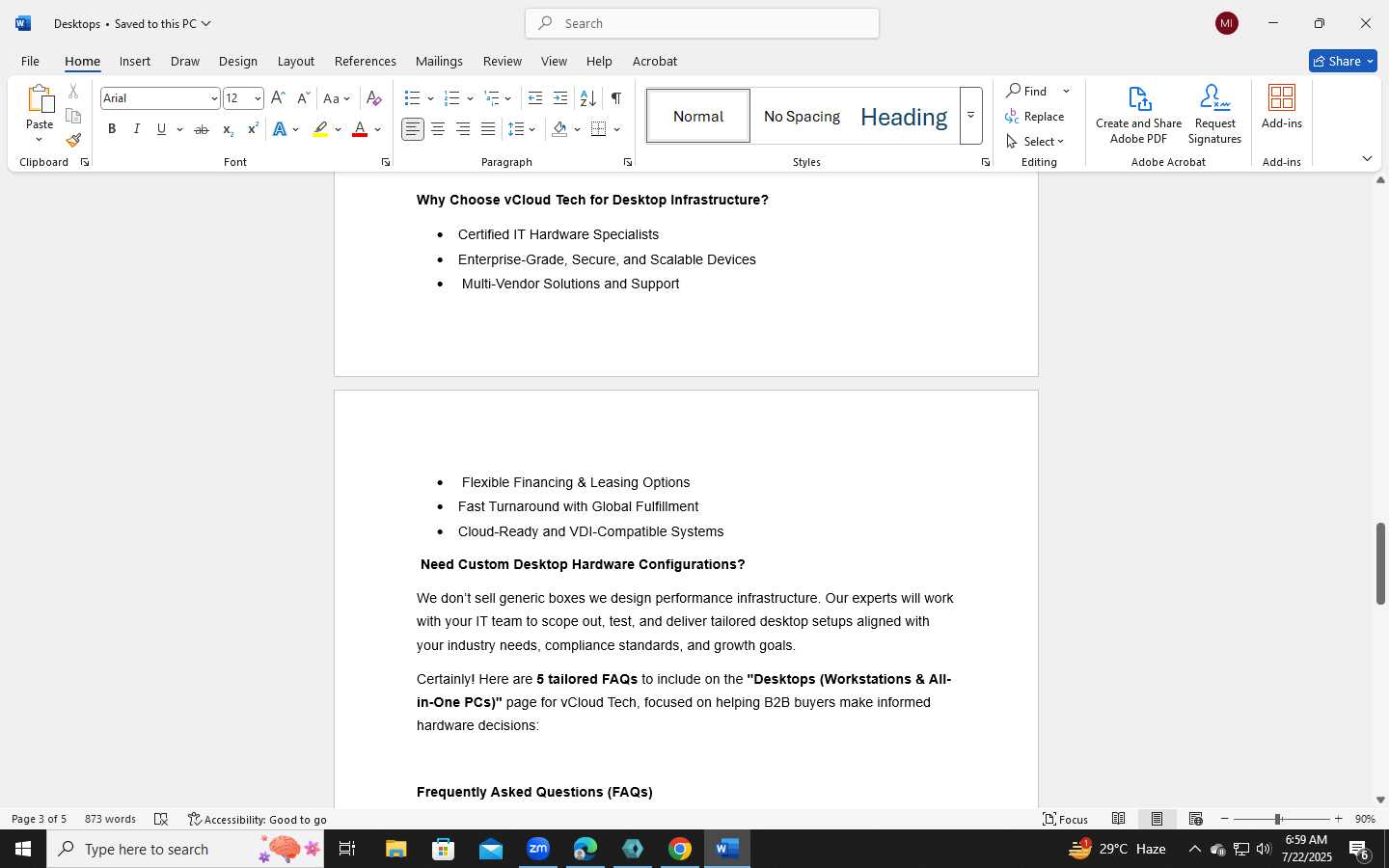This screenshot has height=868, width=1389.
Task: Increase font size with the grow icon
Action: pos(278,98)
